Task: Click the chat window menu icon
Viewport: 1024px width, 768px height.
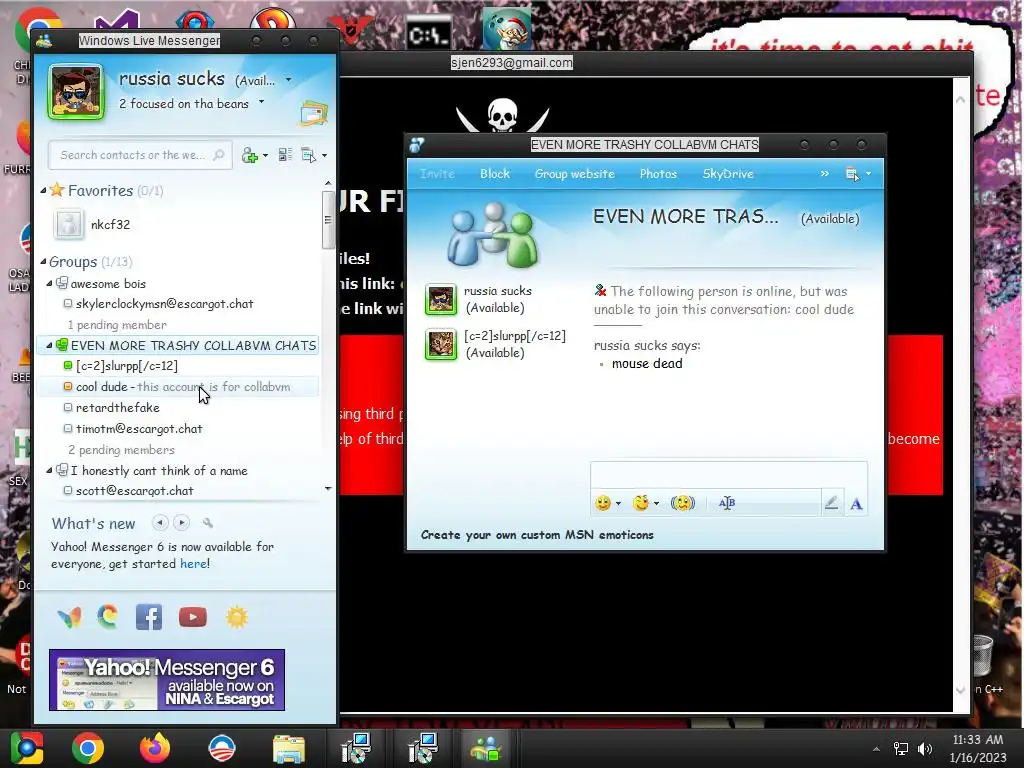Action: pyautogui.click(x=852, y=174)
